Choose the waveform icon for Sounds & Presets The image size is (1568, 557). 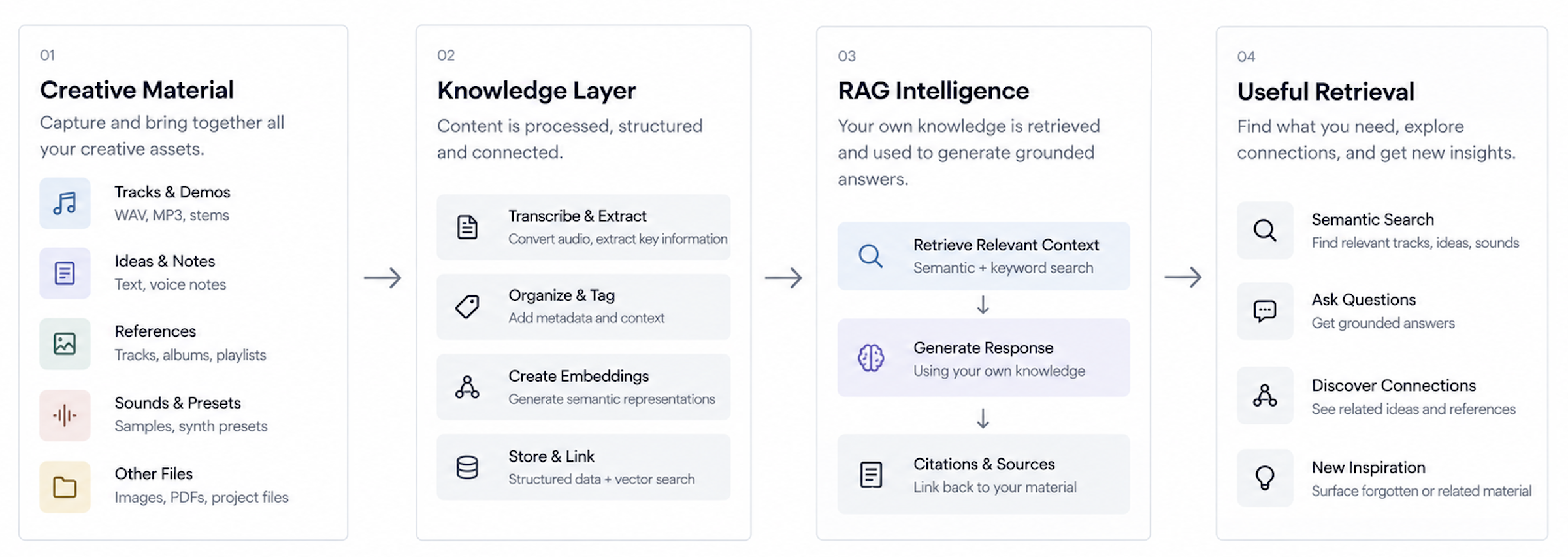coord(65,415)
